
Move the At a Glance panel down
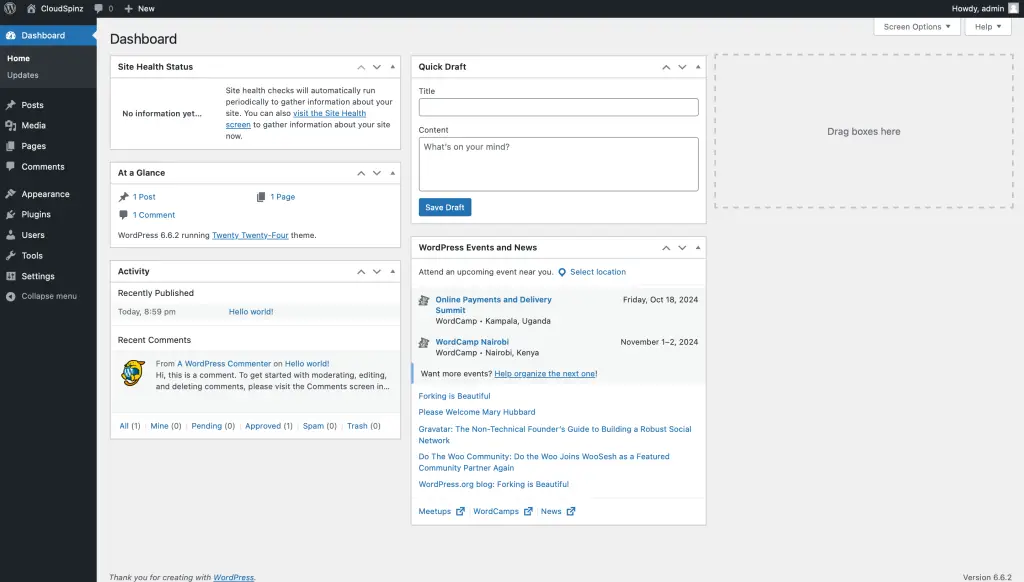tap(377, 173)
